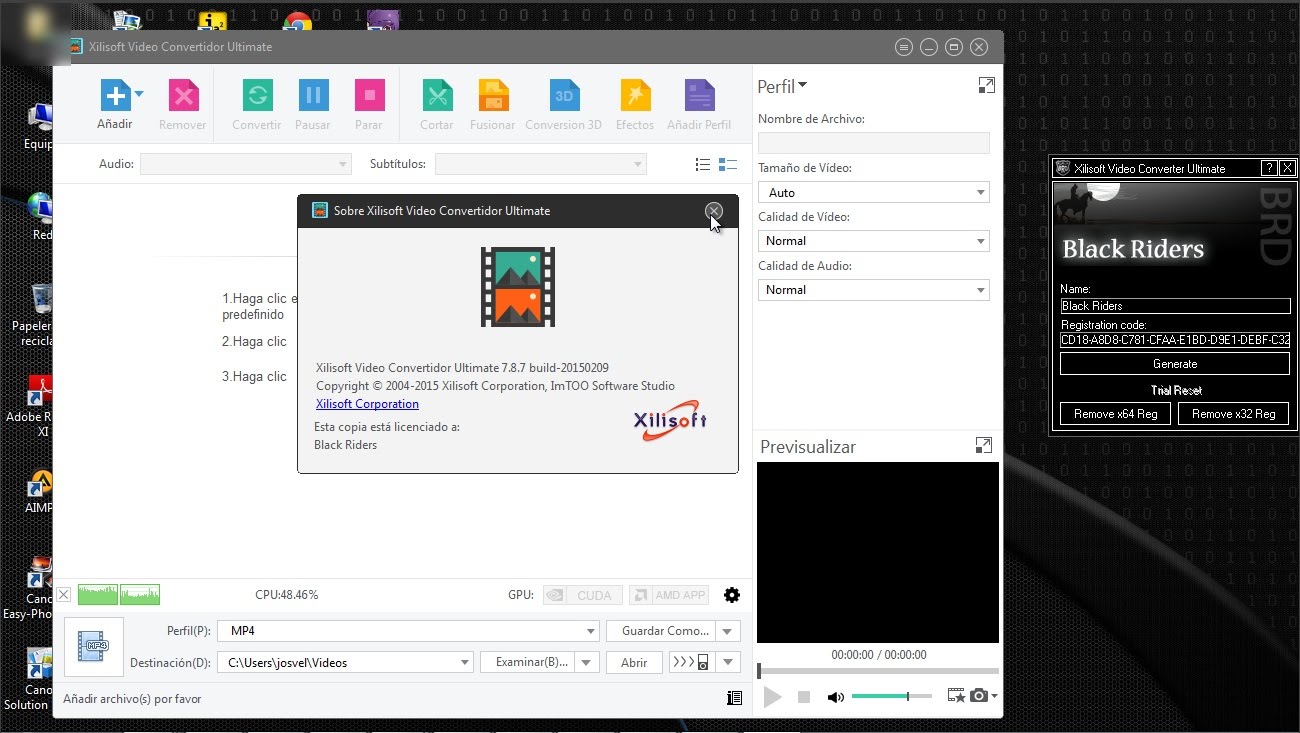Viewport: 1300px width, 733px height.
Task: Open the arrow next to Añadir
Action: tap(139, 94)
